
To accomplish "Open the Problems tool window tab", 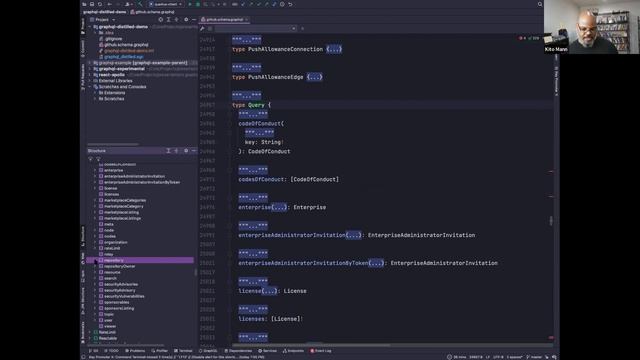I will pyautogui.click(x=135, y=351).
